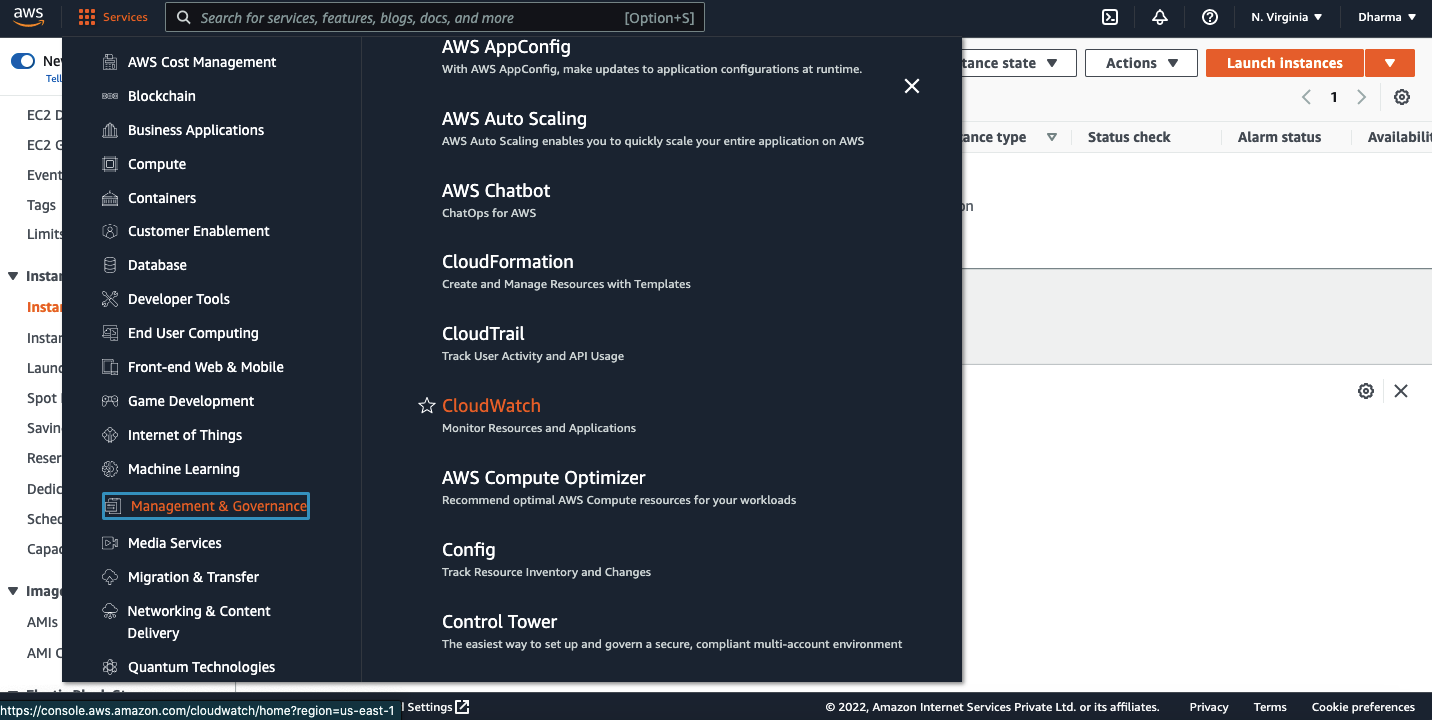The width and height of the screenshot is (1432, 720).
Task: Click the Business Applications category icon
Action: click(110, 130)
